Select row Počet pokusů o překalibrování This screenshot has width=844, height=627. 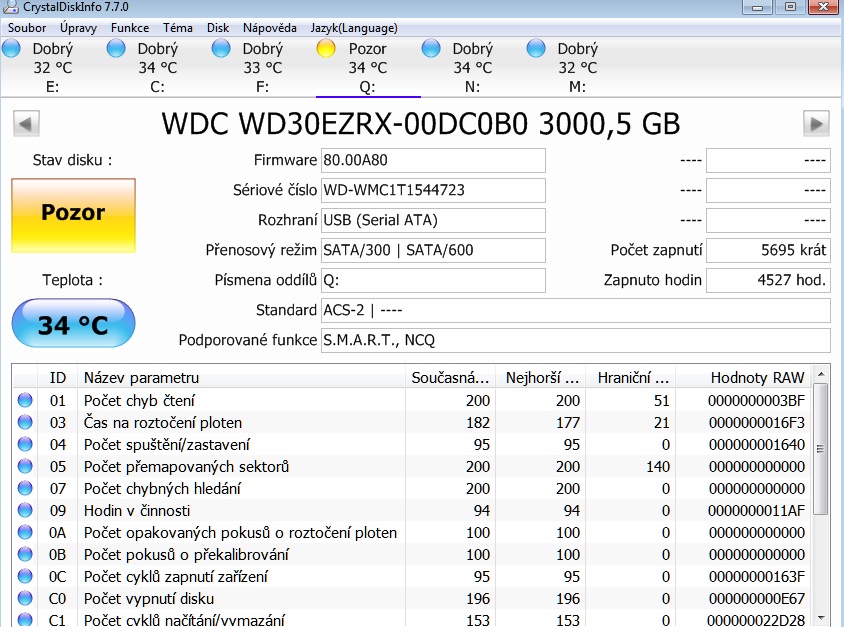click(x=412, y=554)
